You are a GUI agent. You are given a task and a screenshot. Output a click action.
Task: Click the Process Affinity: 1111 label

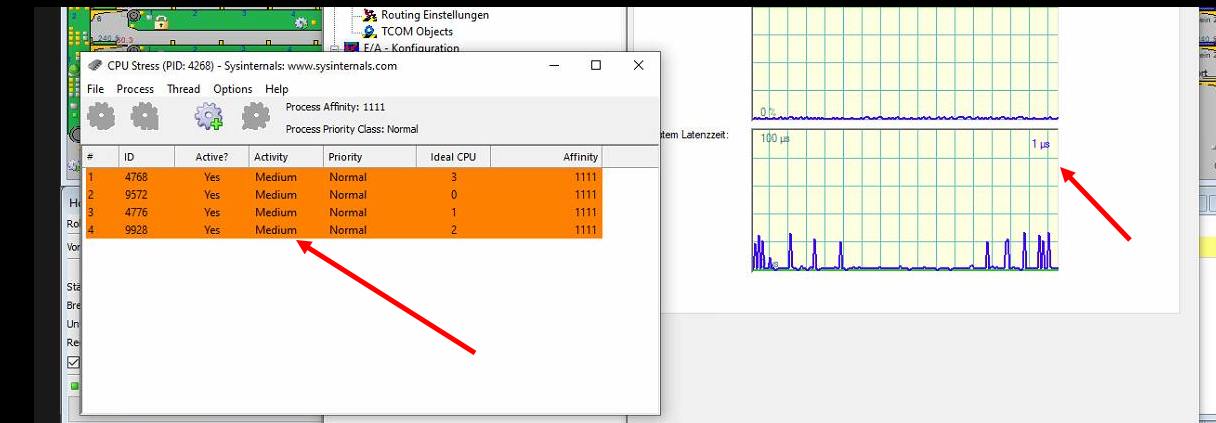(x=335, y=107)
